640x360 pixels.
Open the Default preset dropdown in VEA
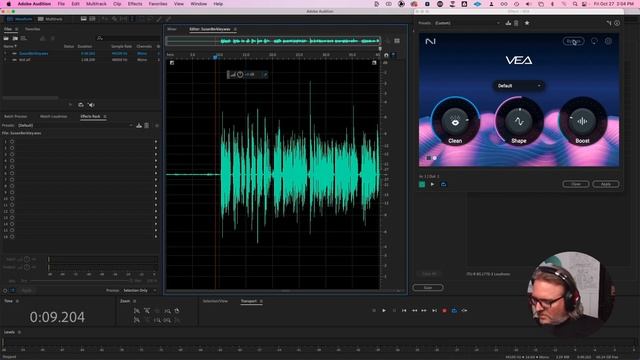click(x=519, y=86)
